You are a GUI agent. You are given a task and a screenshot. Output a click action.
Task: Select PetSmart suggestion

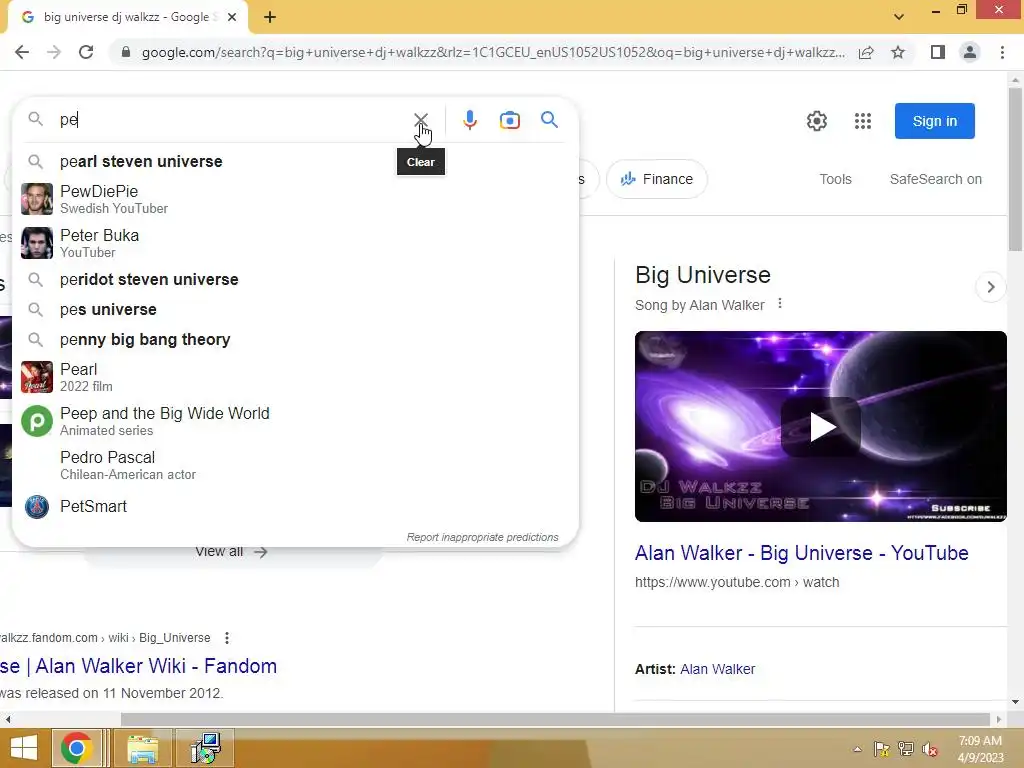pos(295,507)
